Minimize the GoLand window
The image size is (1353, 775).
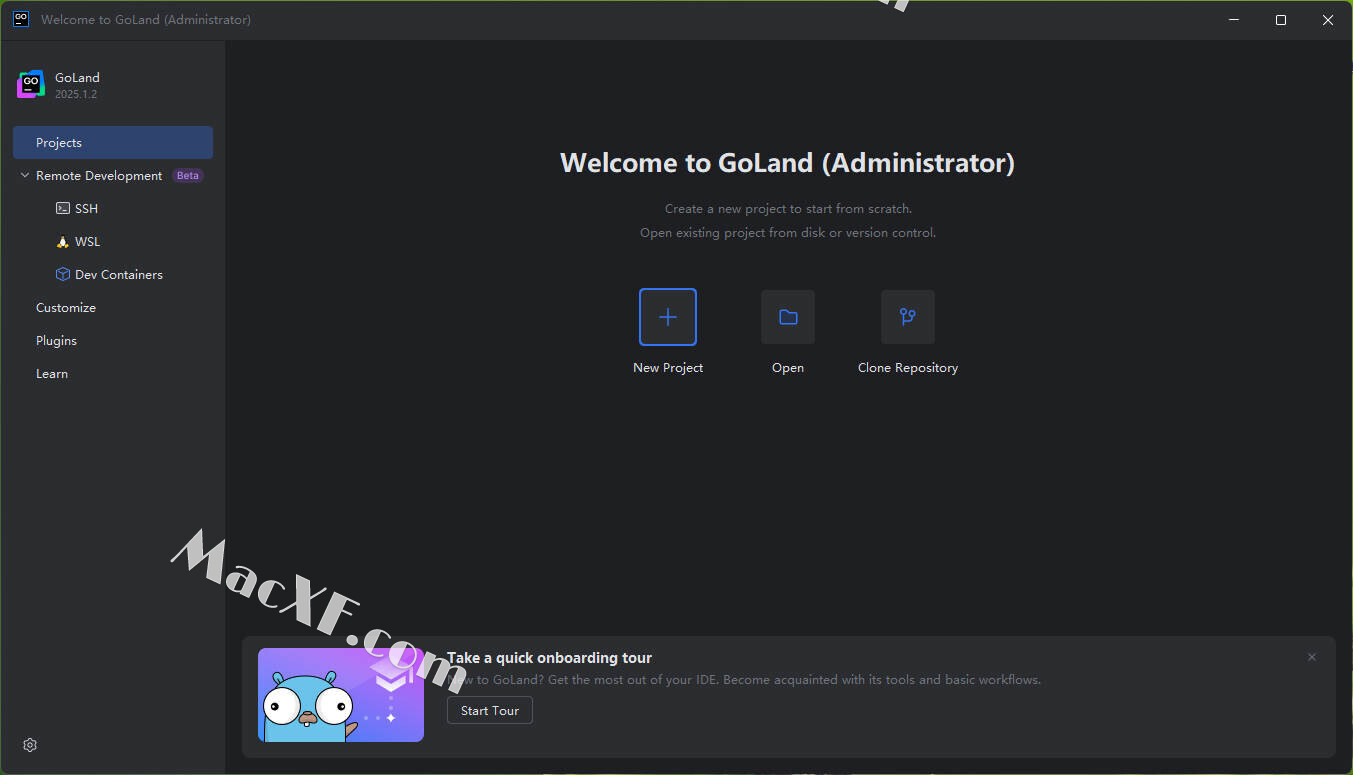(x=1234, y=20)
